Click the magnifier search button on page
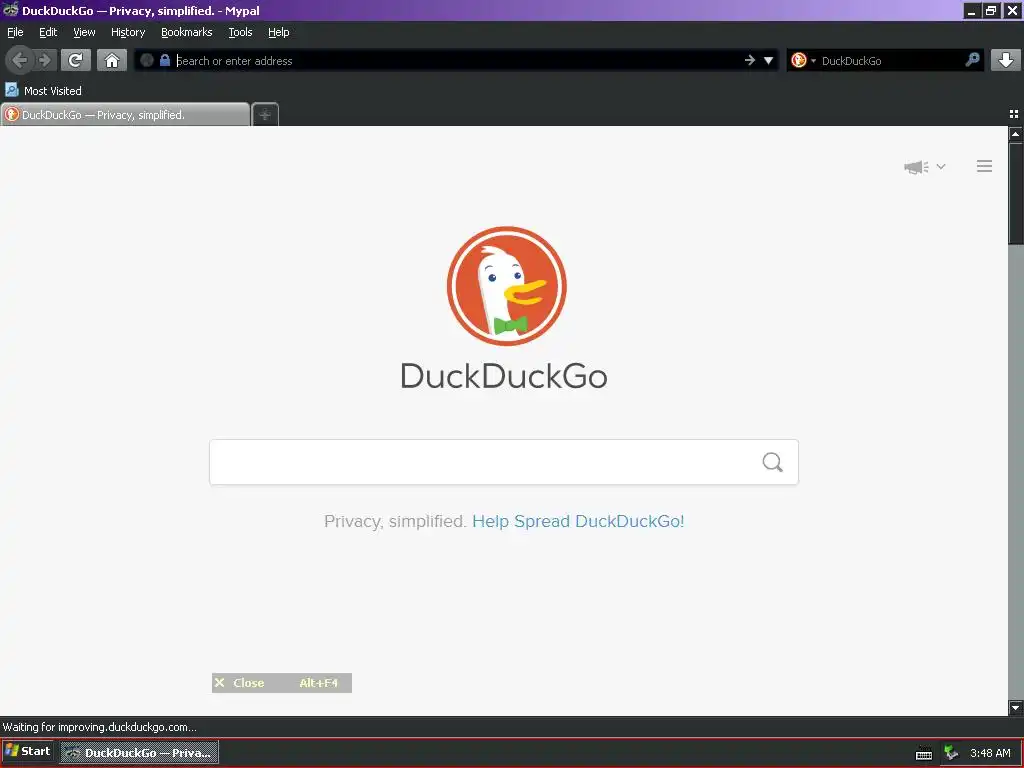 click(x=773, y=462)
